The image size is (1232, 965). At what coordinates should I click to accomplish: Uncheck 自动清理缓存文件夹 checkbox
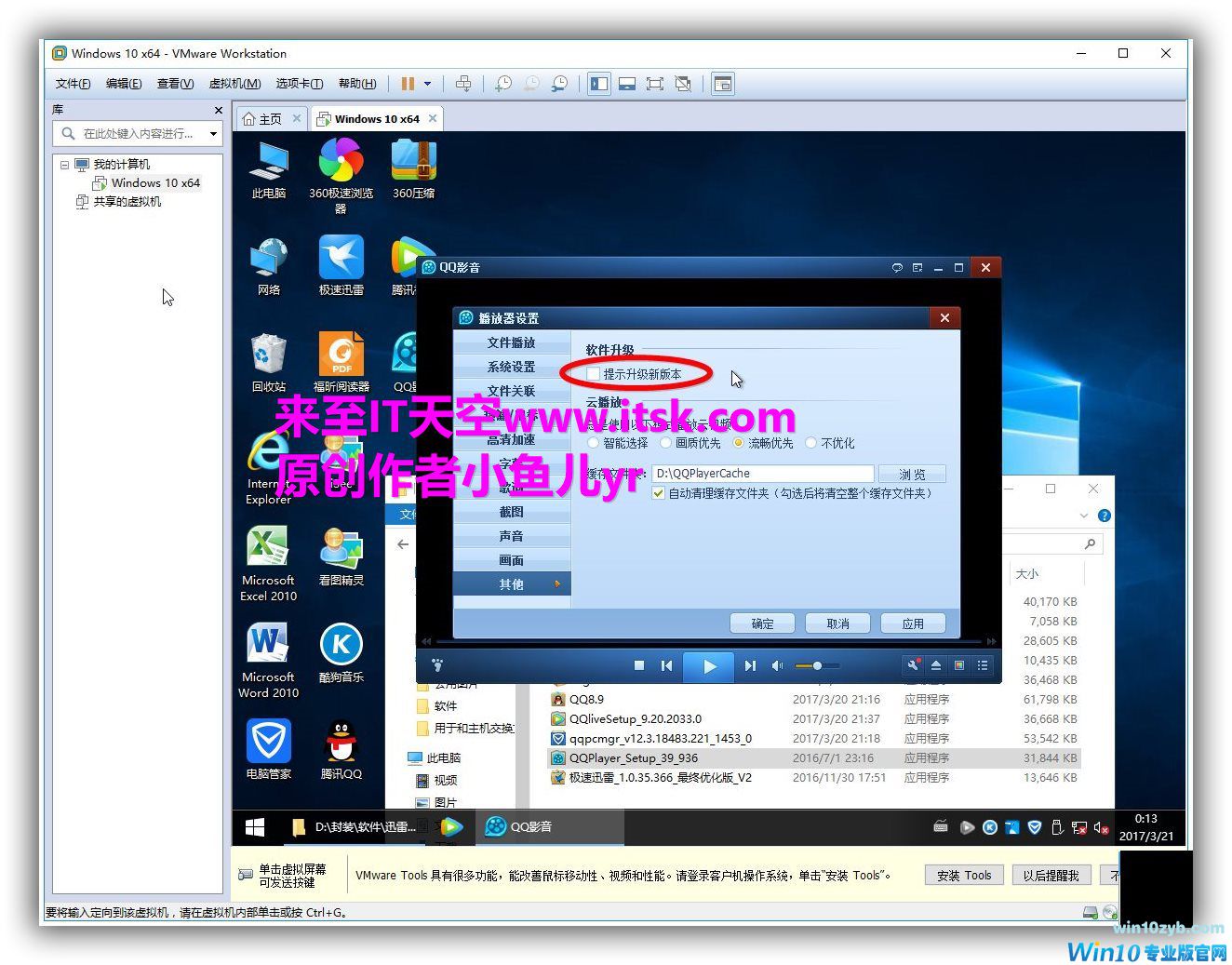(x=659, y=493)
